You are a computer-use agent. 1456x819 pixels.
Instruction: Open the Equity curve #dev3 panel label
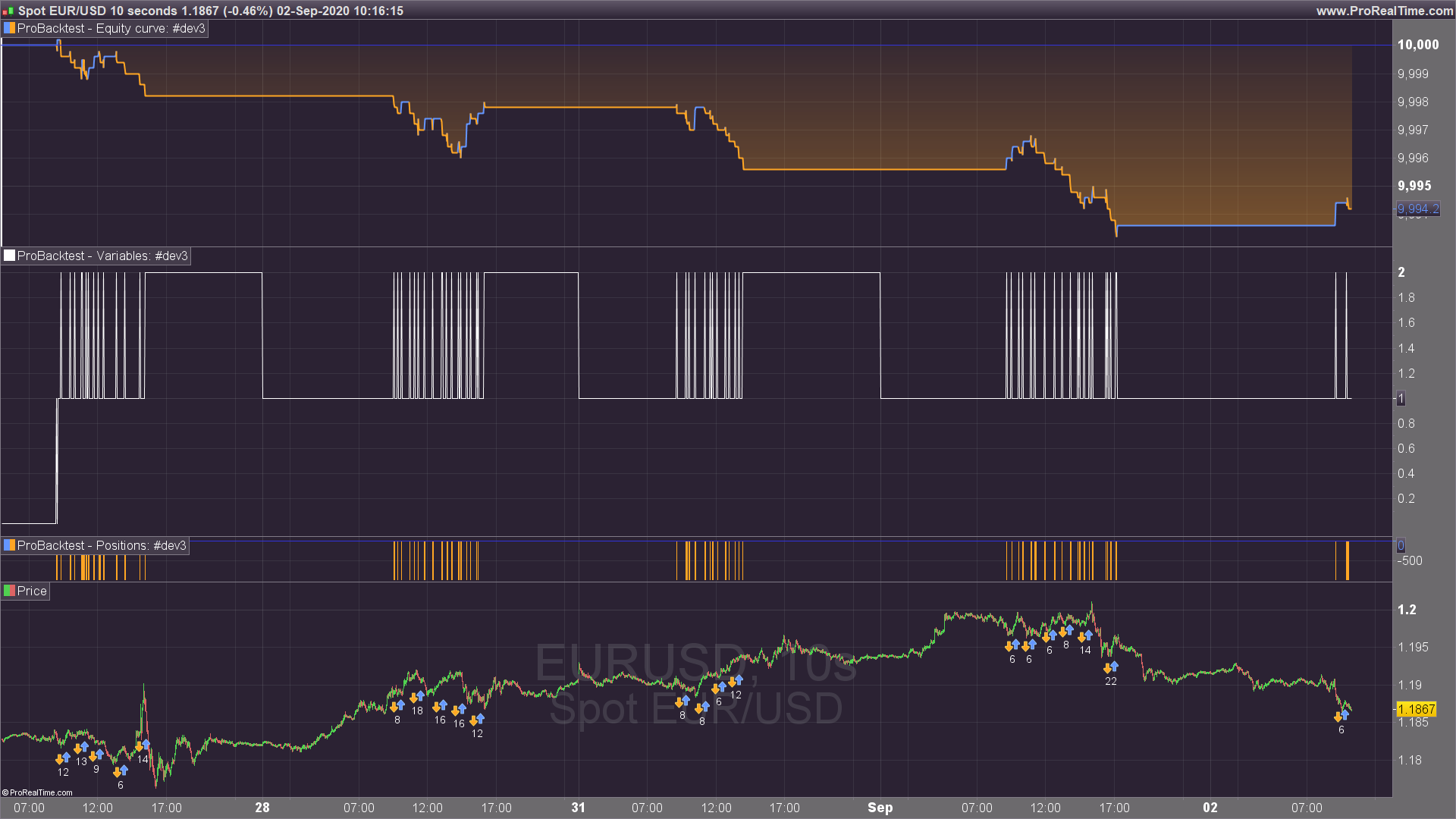(111, 28)
